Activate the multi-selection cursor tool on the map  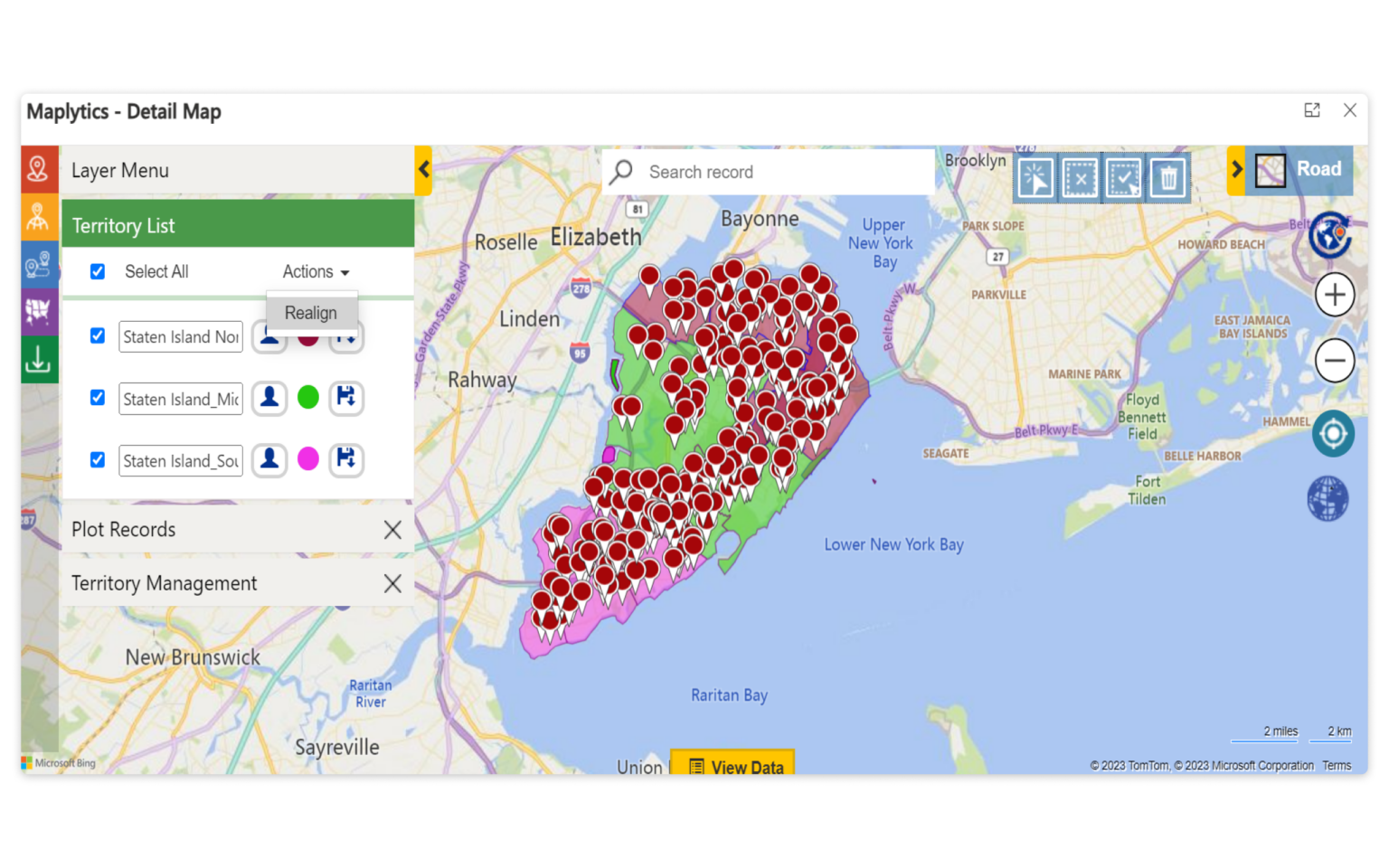1035,178
